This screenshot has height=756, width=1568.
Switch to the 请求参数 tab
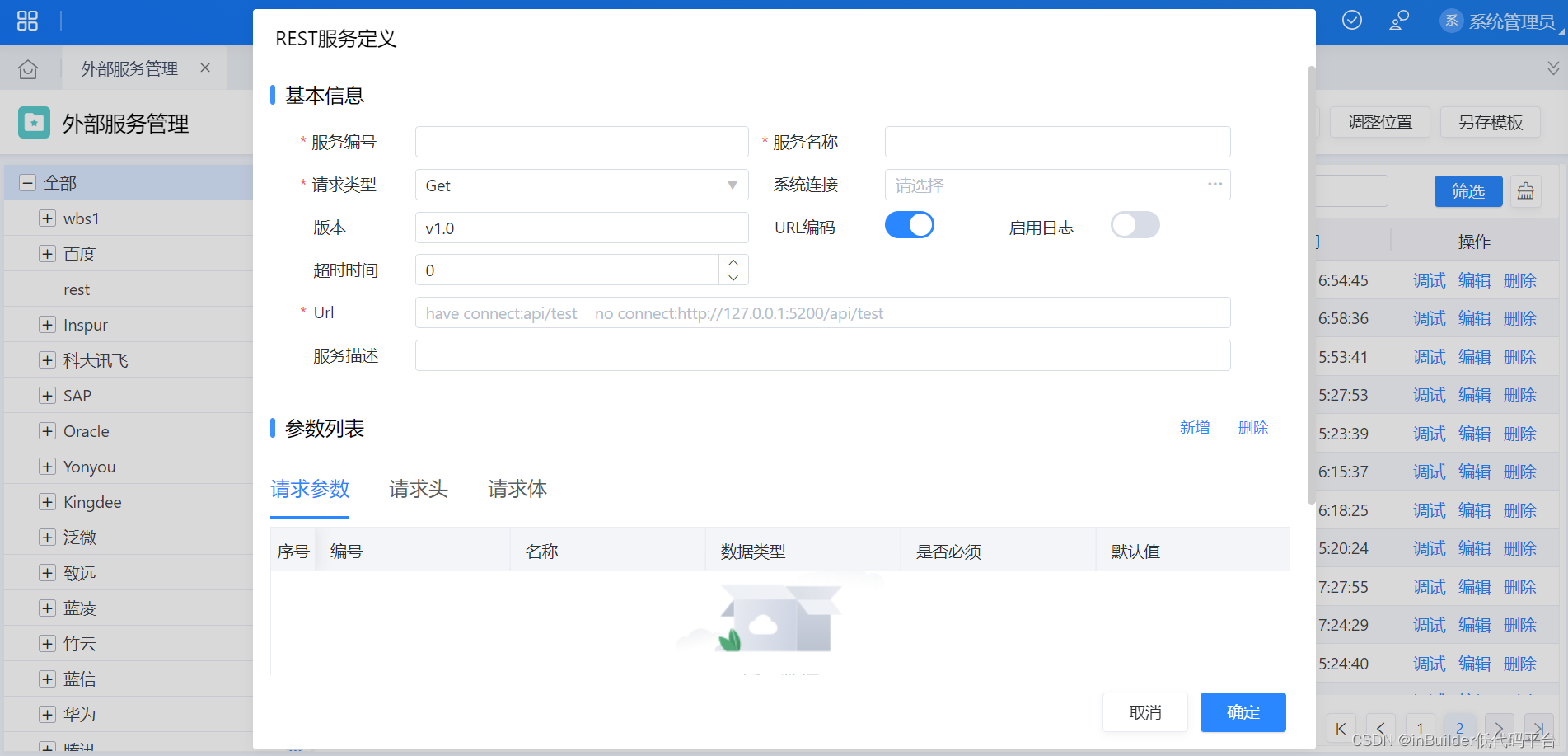pyautogui.click(x=310, y=489)
